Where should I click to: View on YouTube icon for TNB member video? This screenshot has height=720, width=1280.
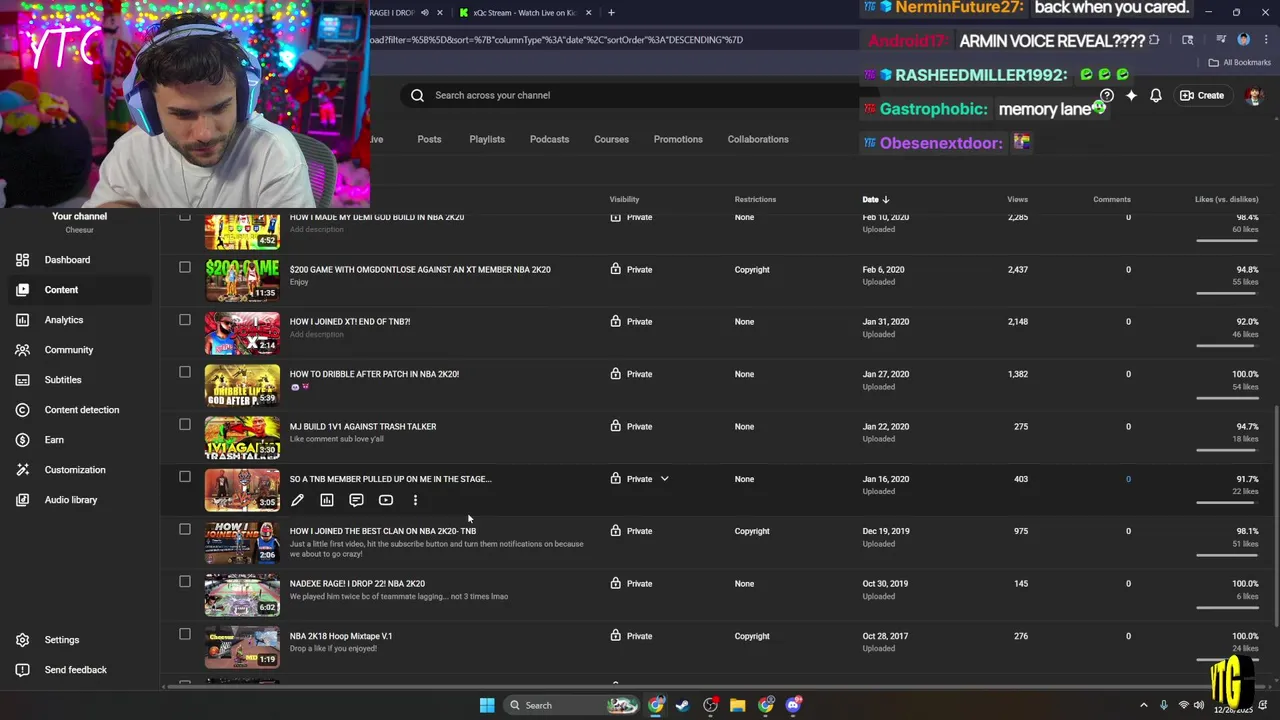pyautogui.click(x=386, y=500)
